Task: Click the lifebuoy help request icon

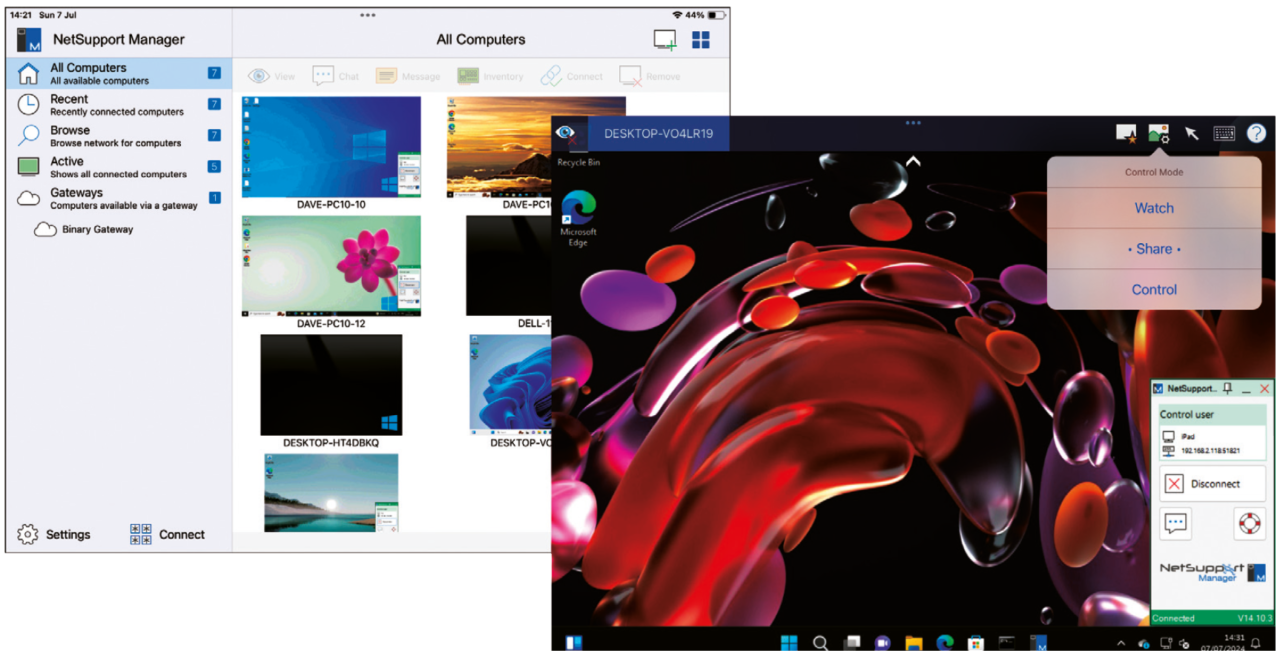Action: (x=1248, y=523)
